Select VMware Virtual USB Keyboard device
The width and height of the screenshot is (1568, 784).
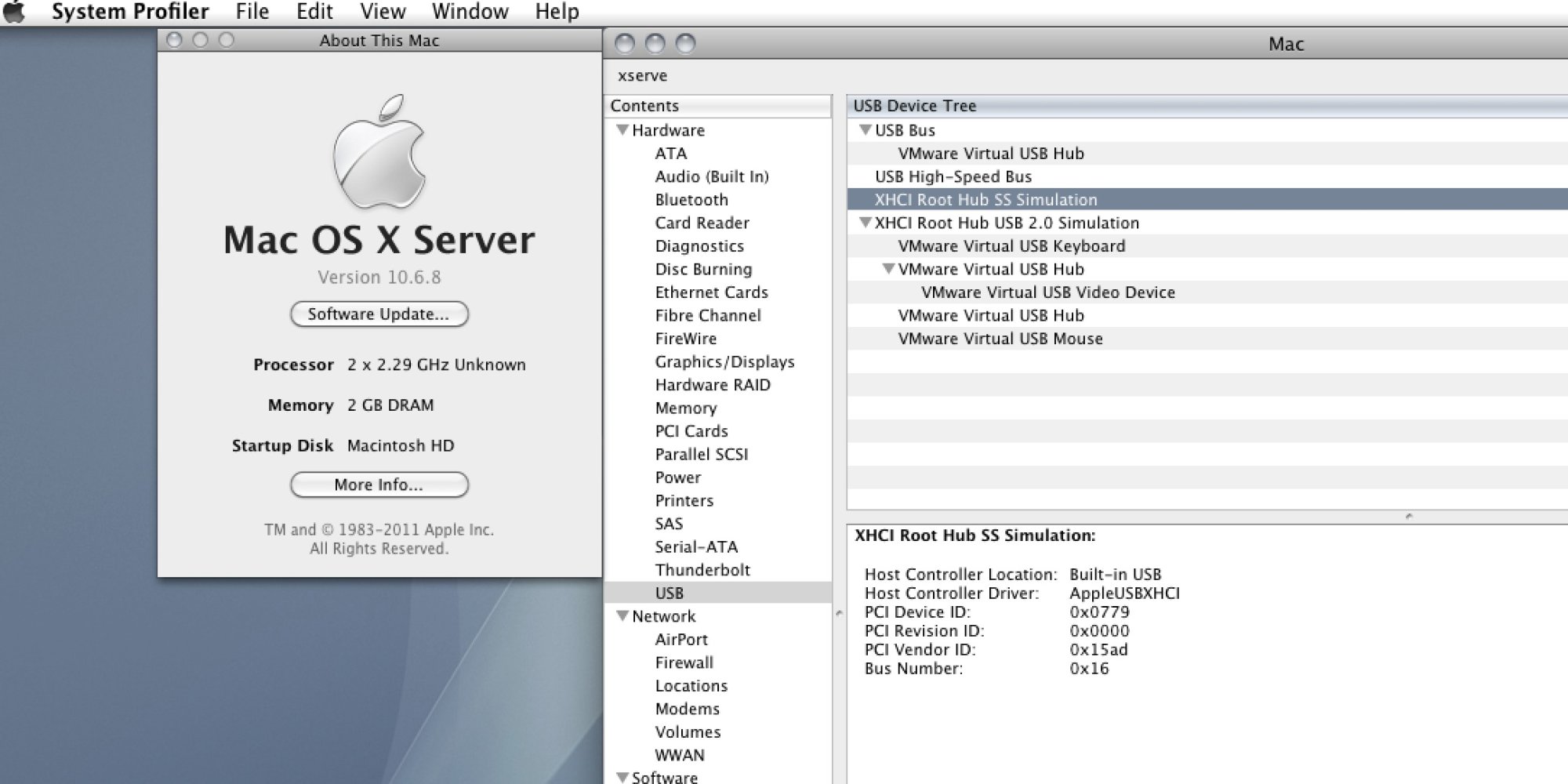pos(1011,246)
